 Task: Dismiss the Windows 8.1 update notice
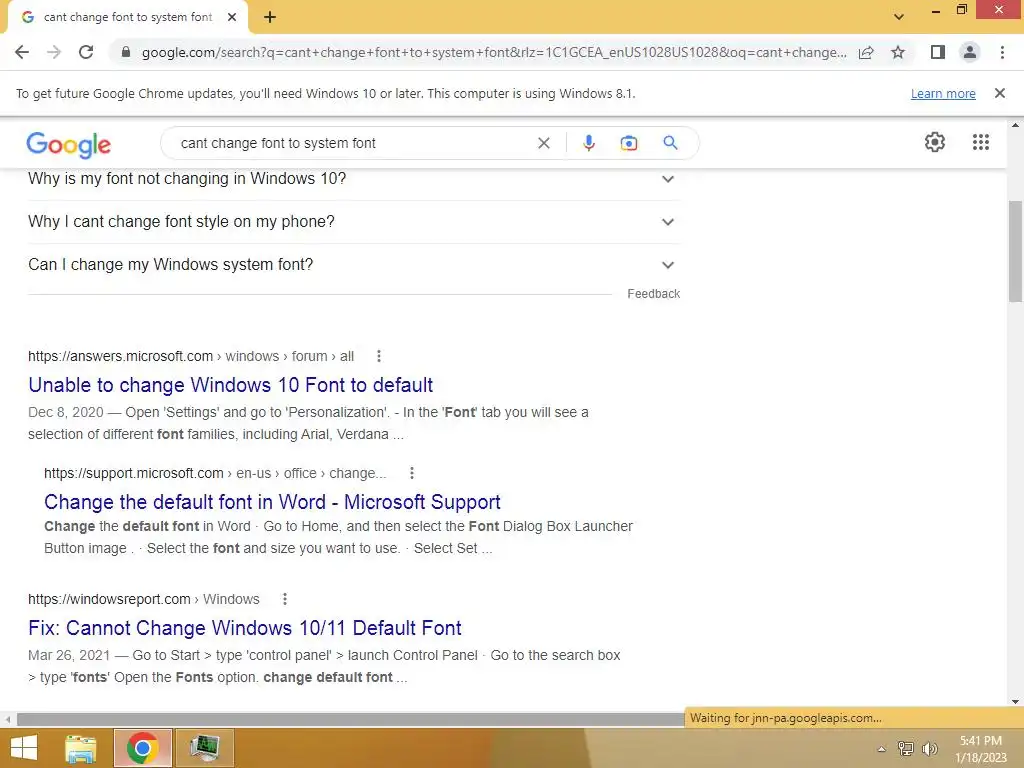(999, 93)
